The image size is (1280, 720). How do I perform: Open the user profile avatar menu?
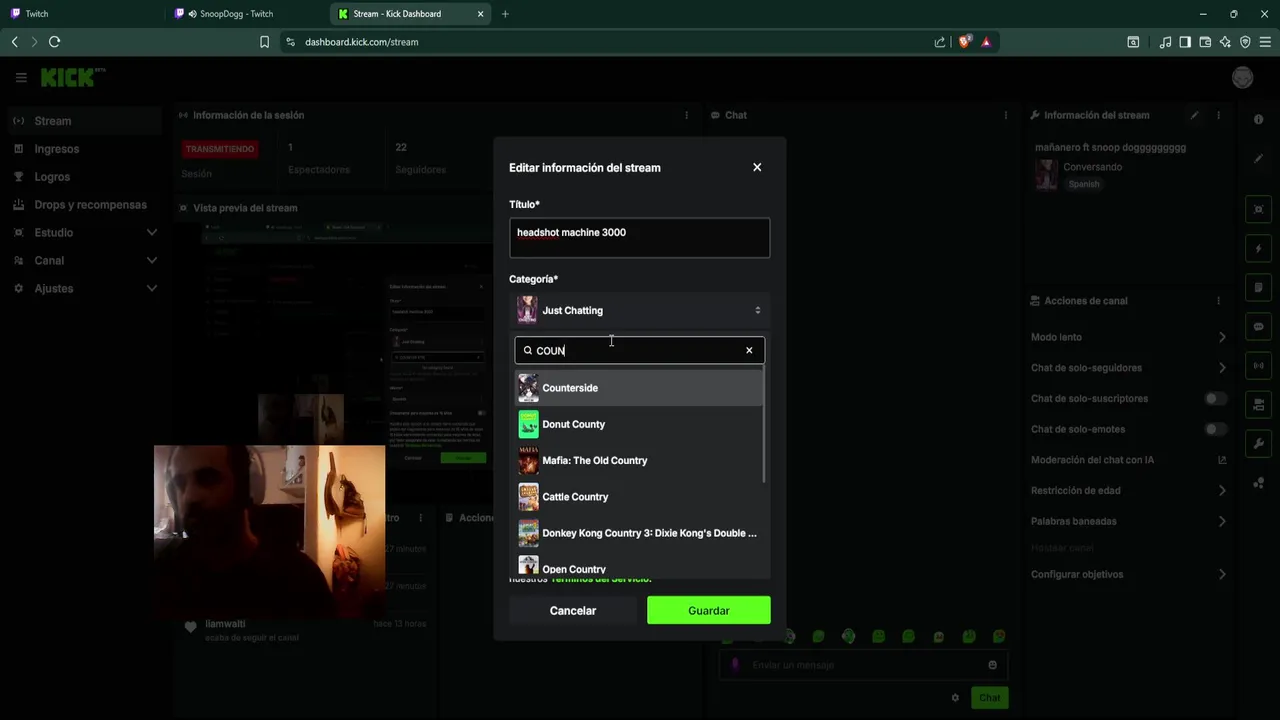click(x=1242, y=77)
